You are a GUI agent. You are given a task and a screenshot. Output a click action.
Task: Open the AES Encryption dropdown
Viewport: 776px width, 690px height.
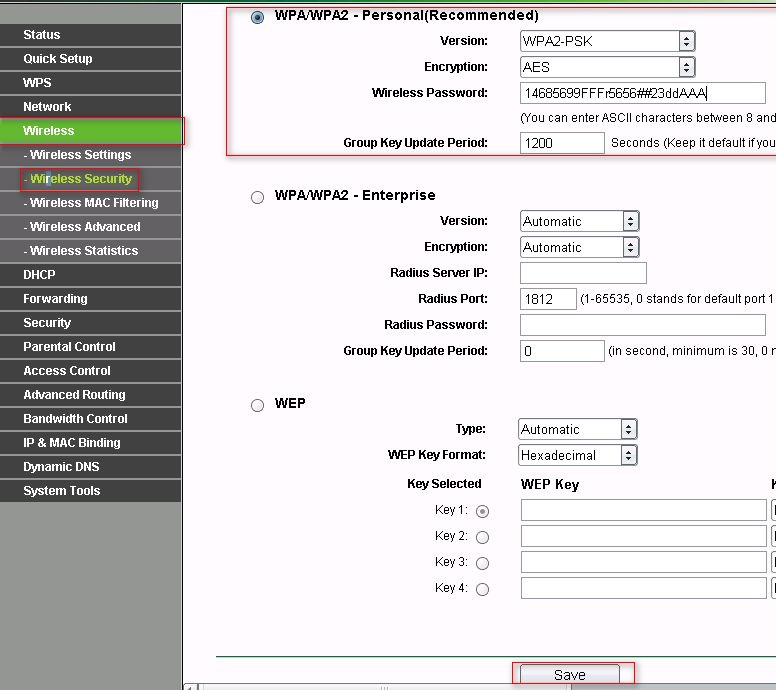click(x=608, y=67)
